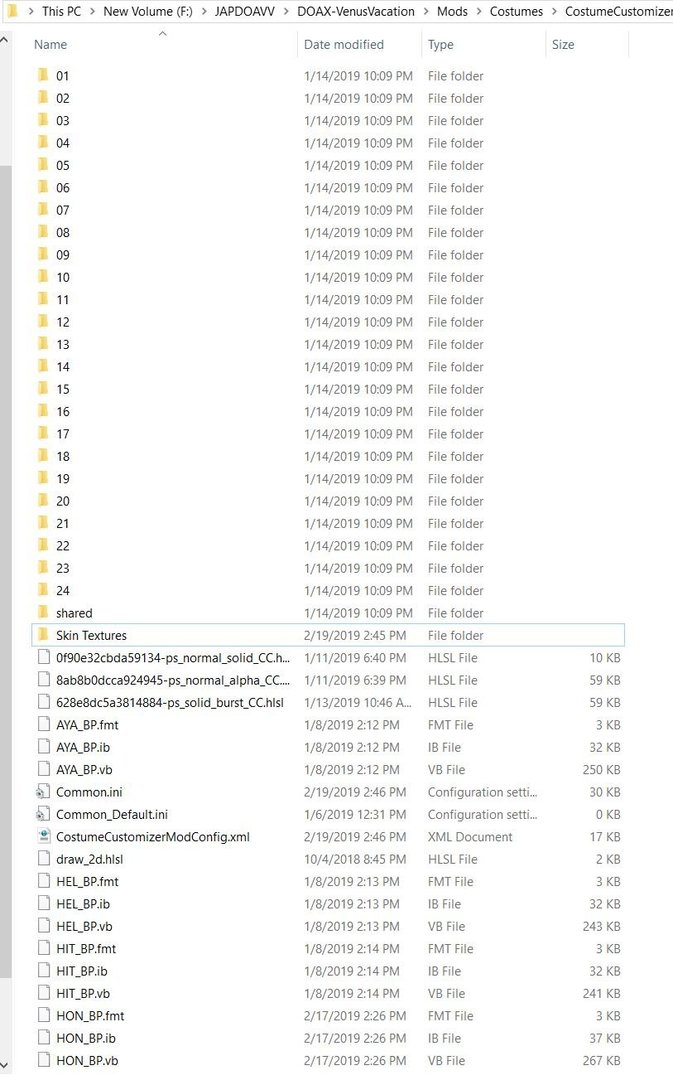The height and width of the screenshot is (1080, 673).
Task: Click the XML Document type cell
Action: coord(470,837)
